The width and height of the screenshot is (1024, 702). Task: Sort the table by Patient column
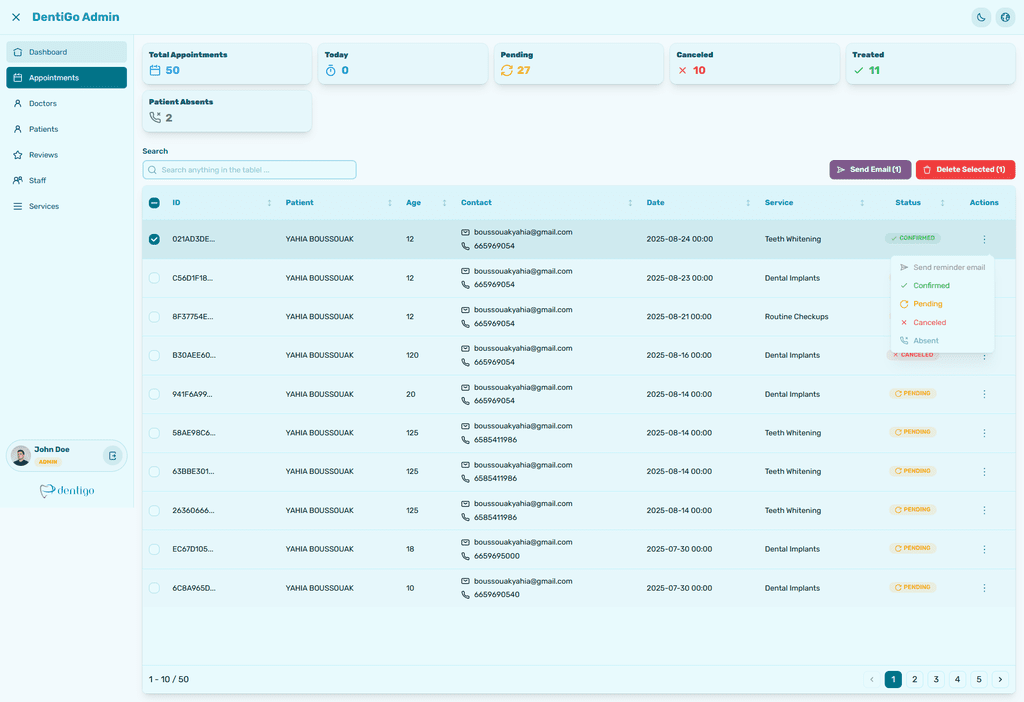tap(389, 203)
